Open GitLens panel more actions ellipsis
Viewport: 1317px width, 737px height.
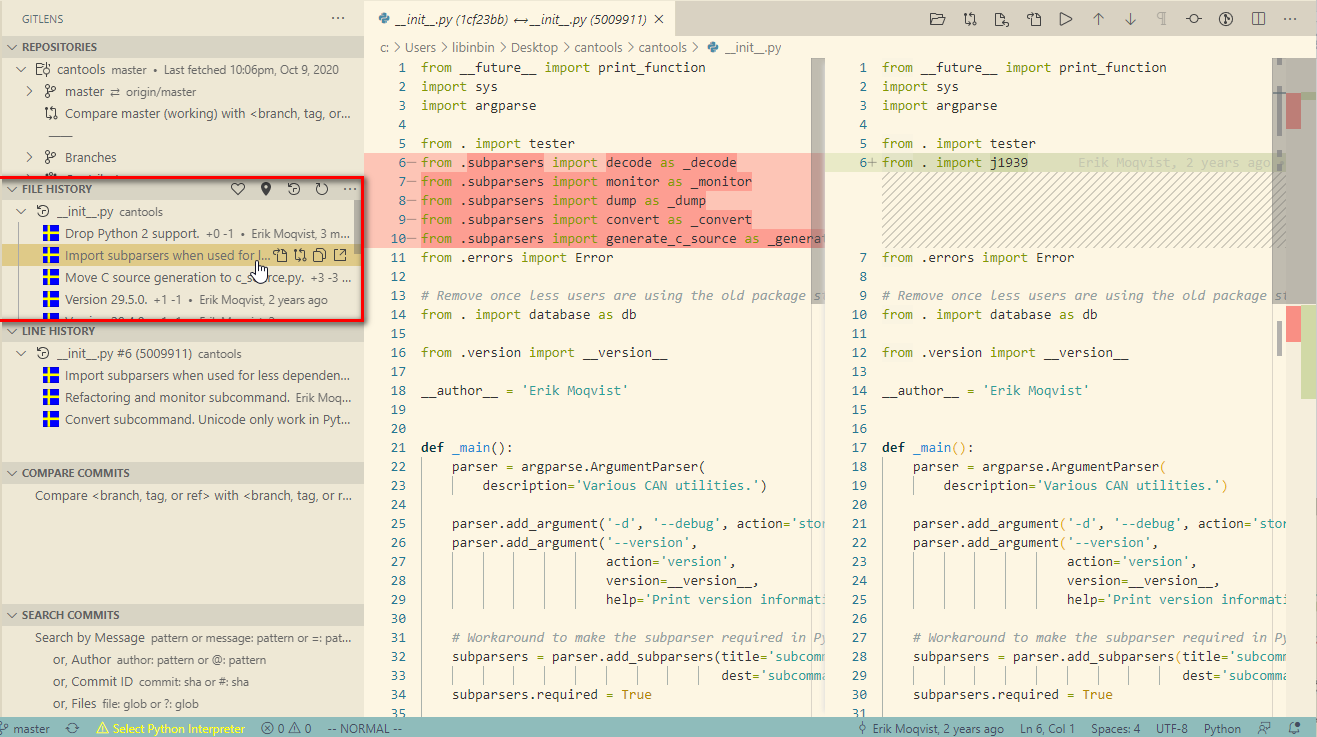pyautogui.click(x=338, y=19)
